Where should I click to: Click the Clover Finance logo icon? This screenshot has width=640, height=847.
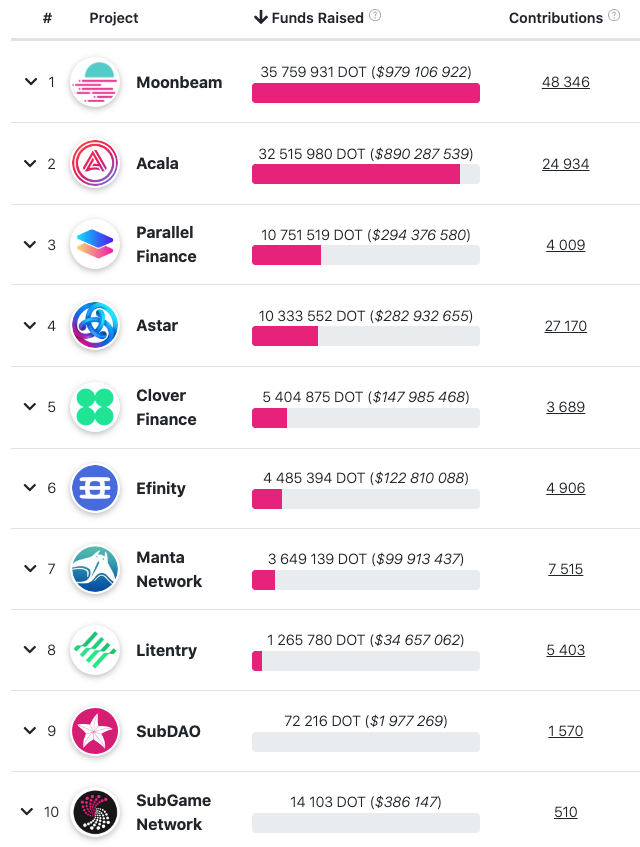95,407
